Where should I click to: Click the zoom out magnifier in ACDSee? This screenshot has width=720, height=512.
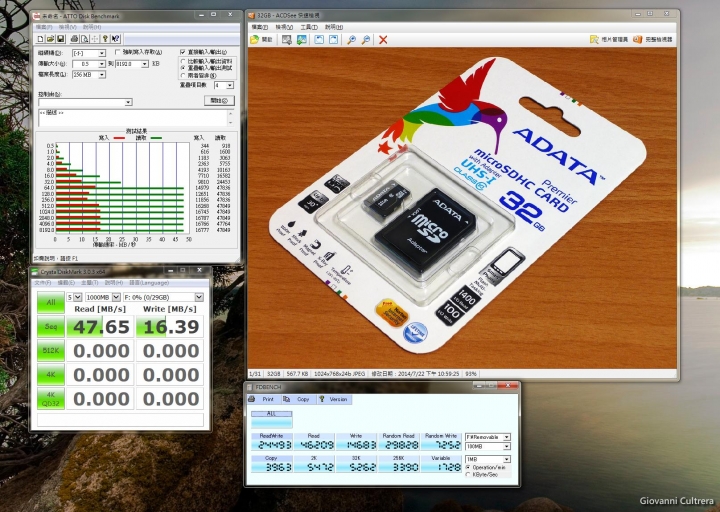point(366,39)
